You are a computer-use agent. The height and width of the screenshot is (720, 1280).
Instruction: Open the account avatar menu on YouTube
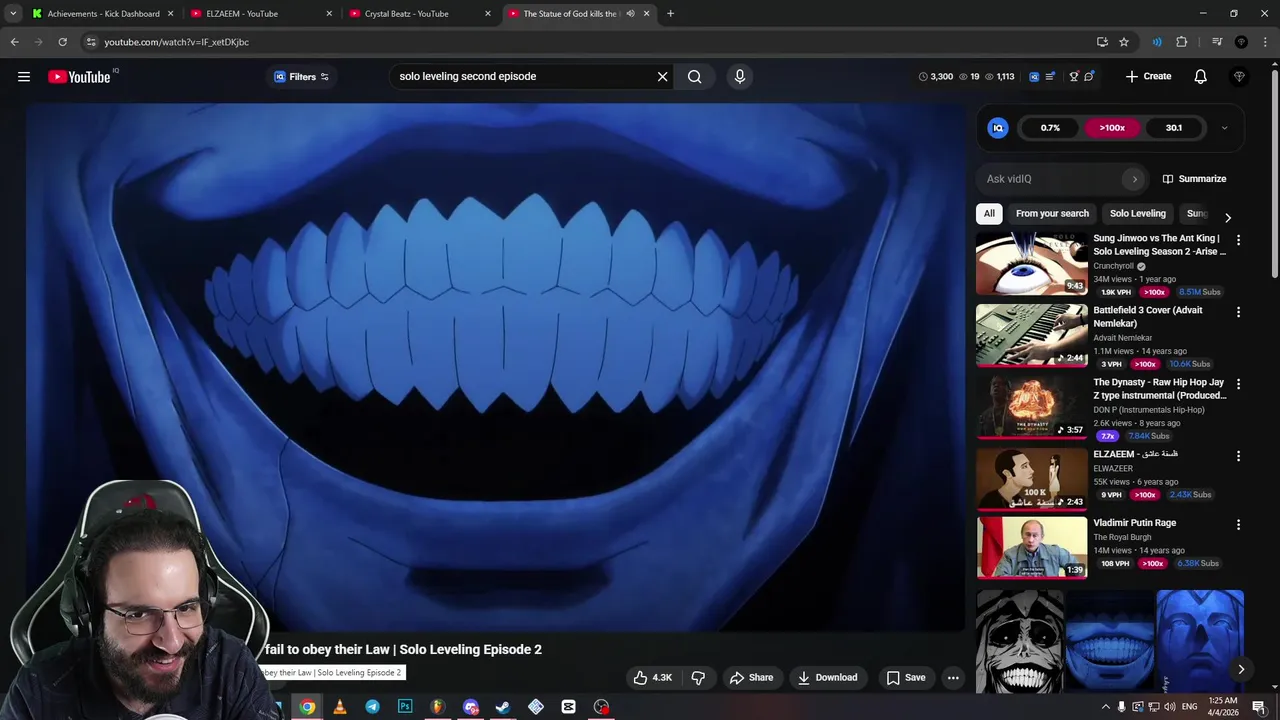click(1239, 77)
